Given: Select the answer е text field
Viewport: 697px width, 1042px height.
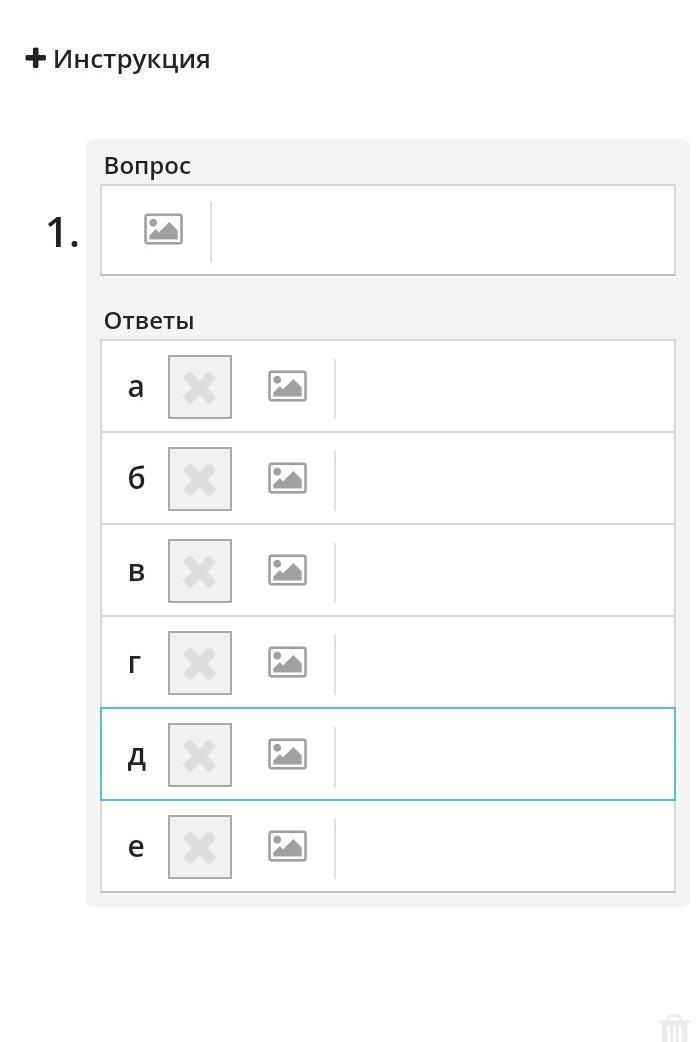Looking at the screenshot, I should (503, 846).
